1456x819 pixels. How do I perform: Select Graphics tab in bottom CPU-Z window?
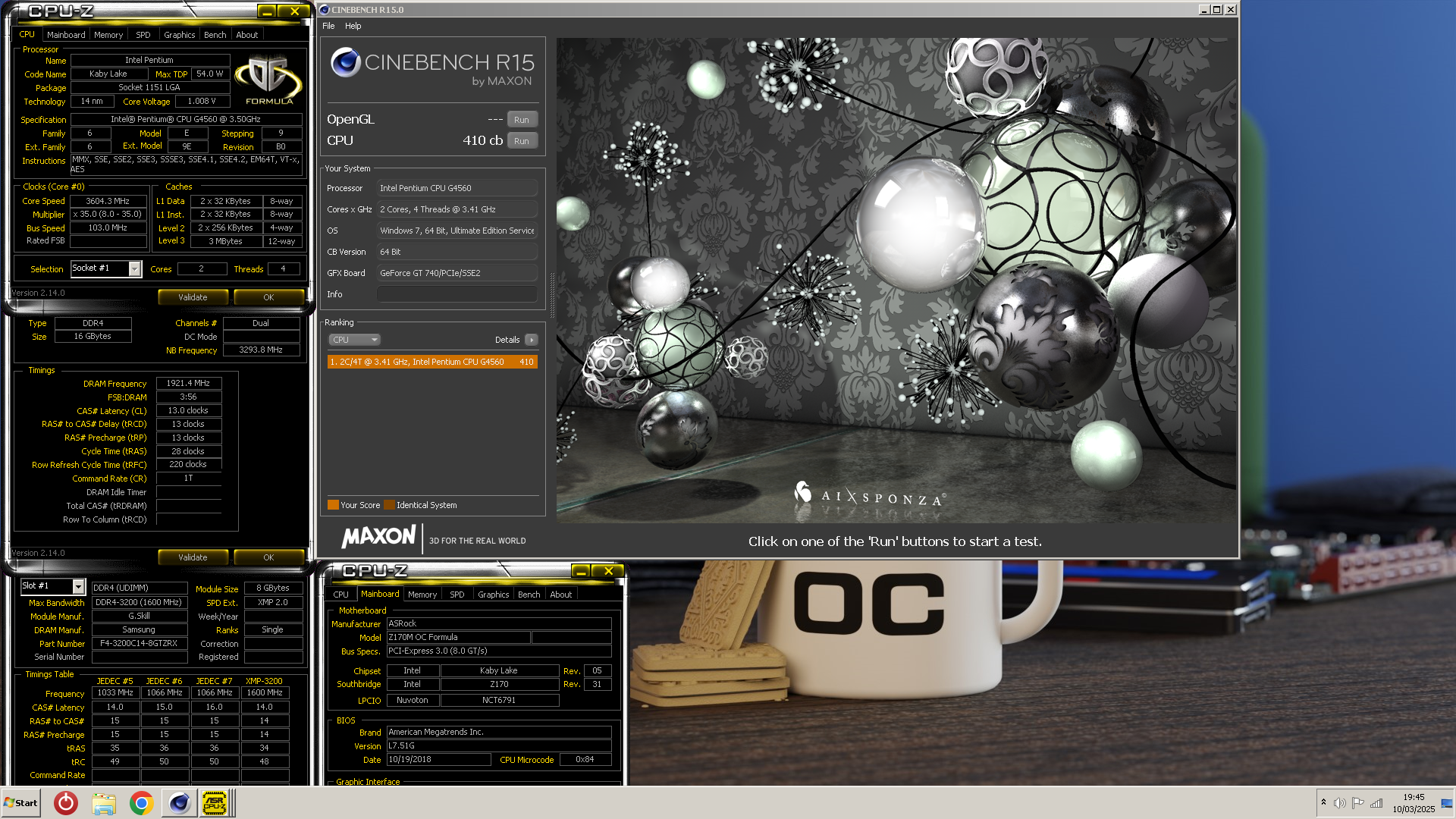coord(494,595)
